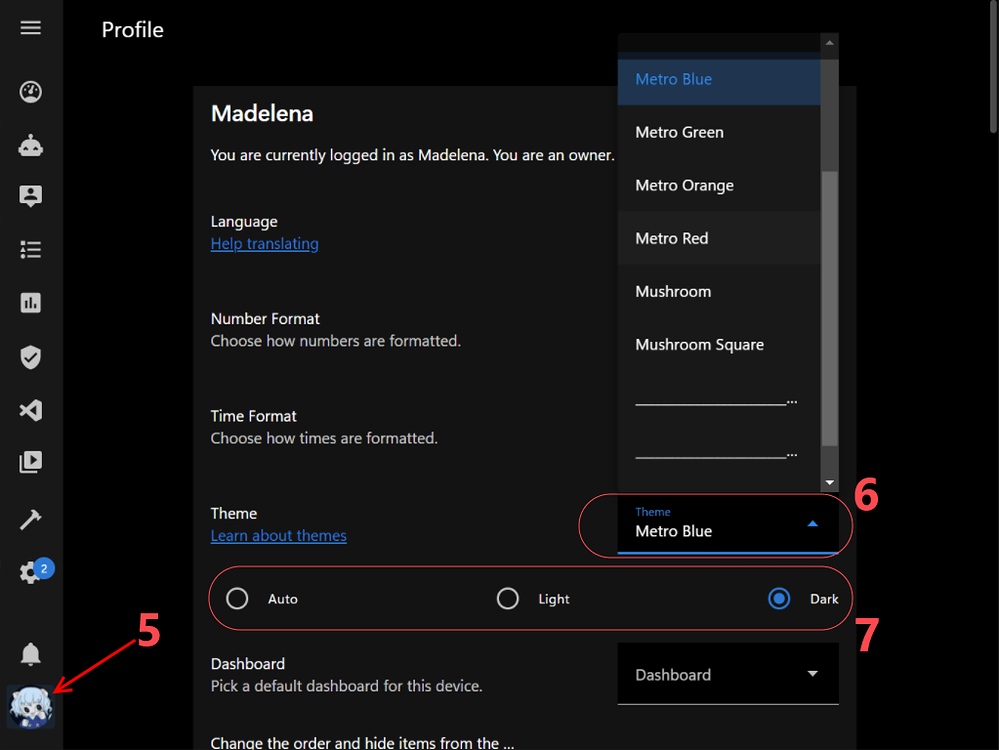Viewport: 999px width, 750px height.
Task: Choose the Dark mode radio button
Action: 779,599
